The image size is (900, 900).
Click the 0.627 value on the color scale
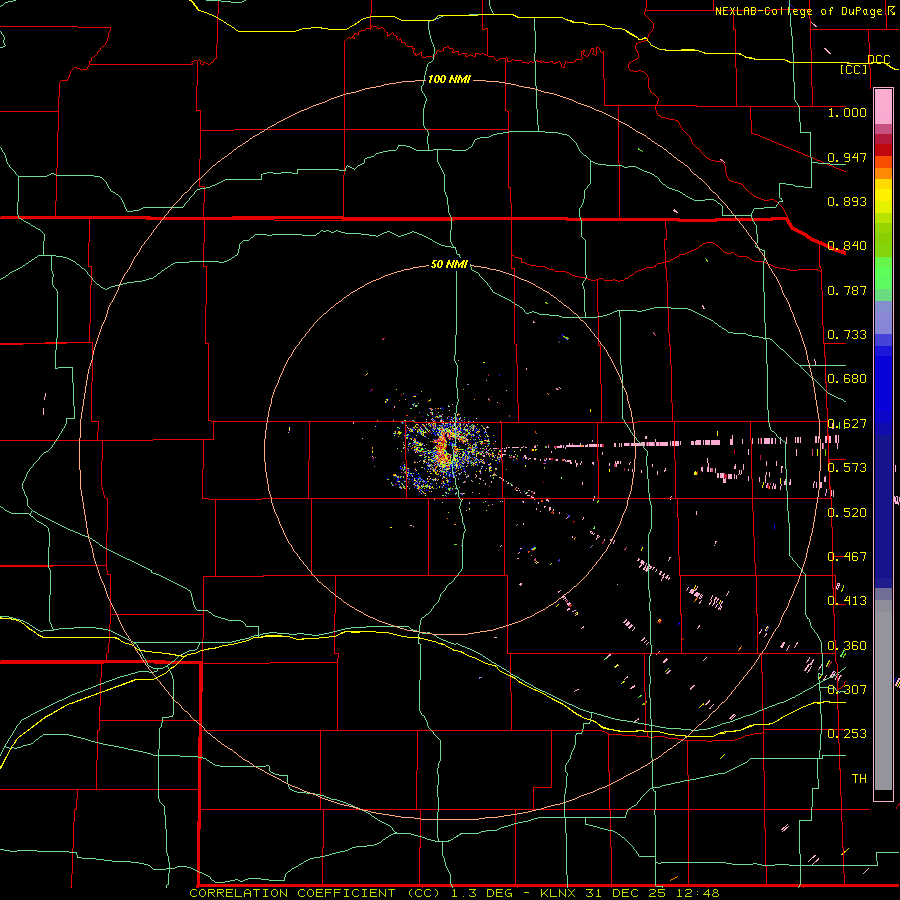pyautogui.click(x=847, y=424)
